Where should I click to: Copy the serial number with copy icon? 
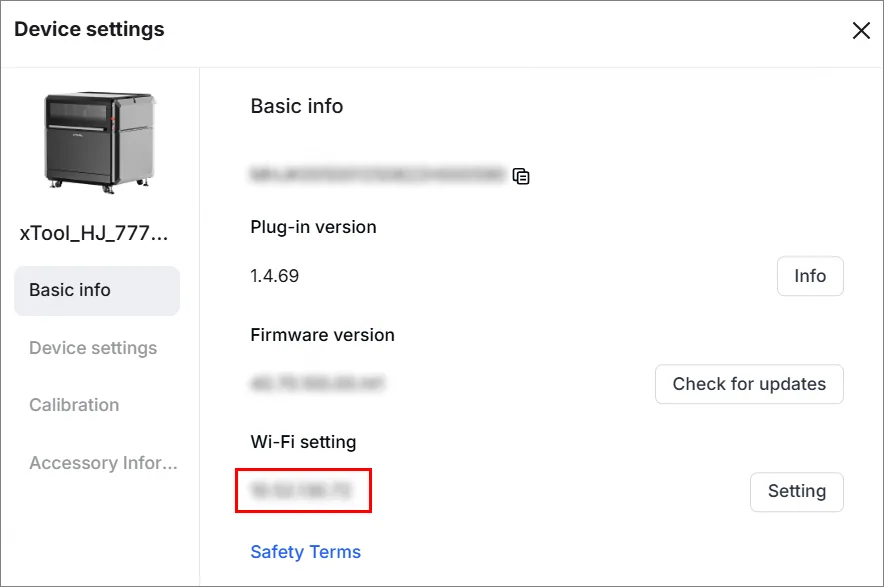pos(521,176)
